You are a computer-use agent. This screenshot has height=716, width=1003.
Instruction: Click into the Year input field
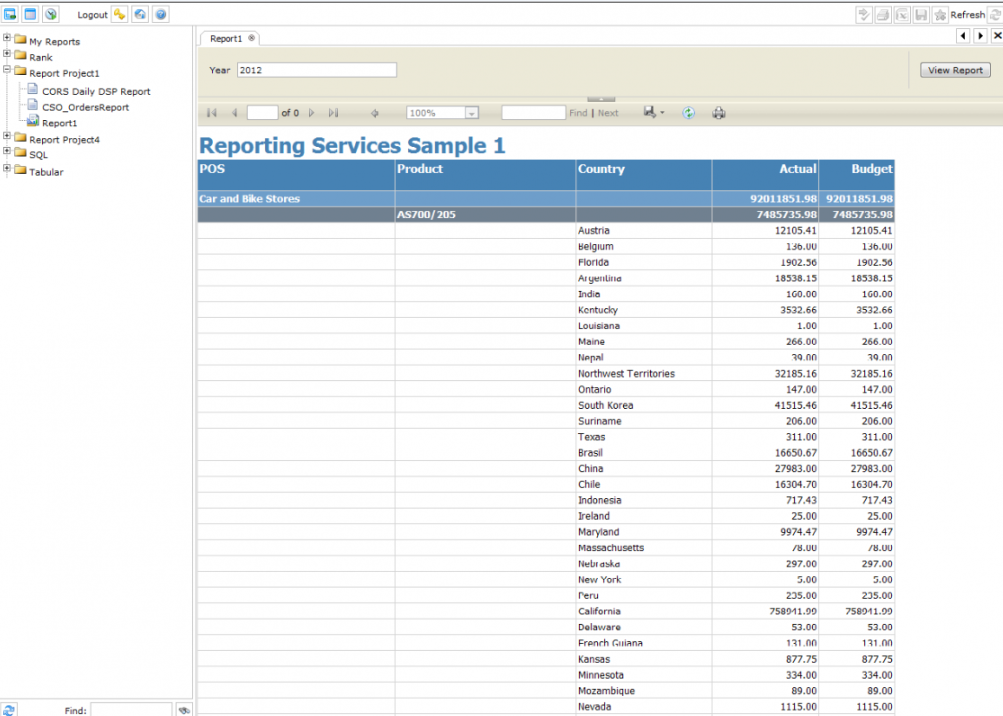pos(317,70)
